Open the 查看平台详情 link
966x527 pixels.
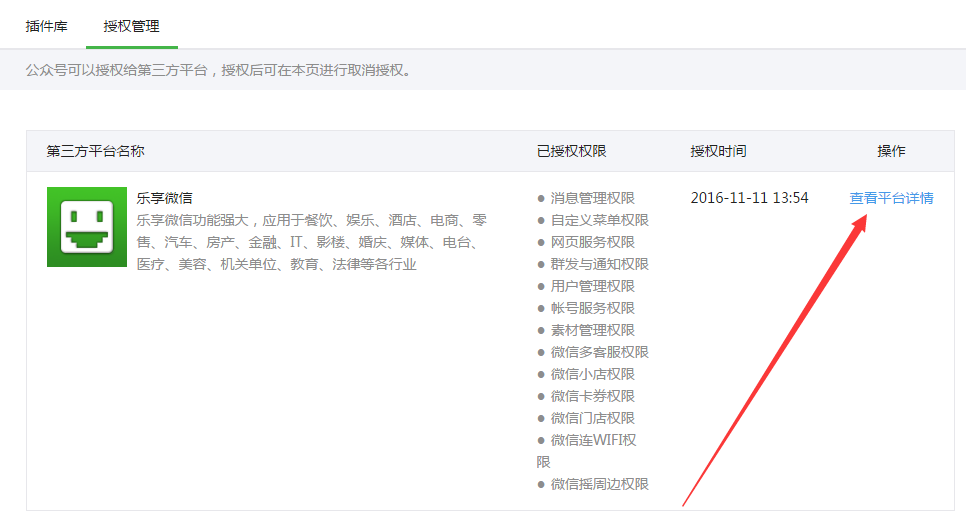891,198
